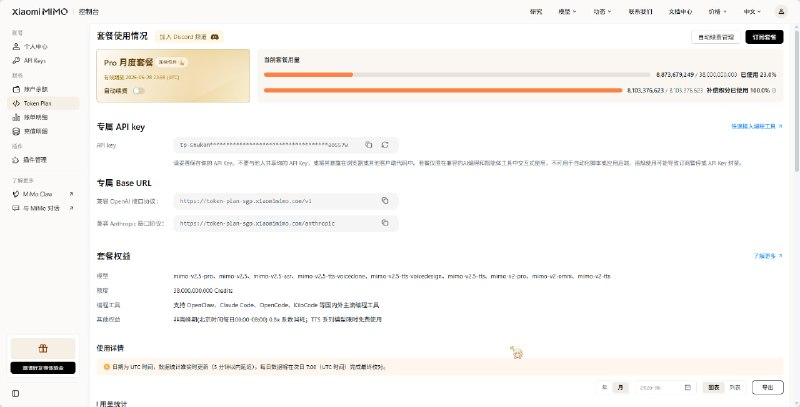Click the warning icon in UTC notice
The width and height of the screenshot is (800, 407).
(107, 367)
